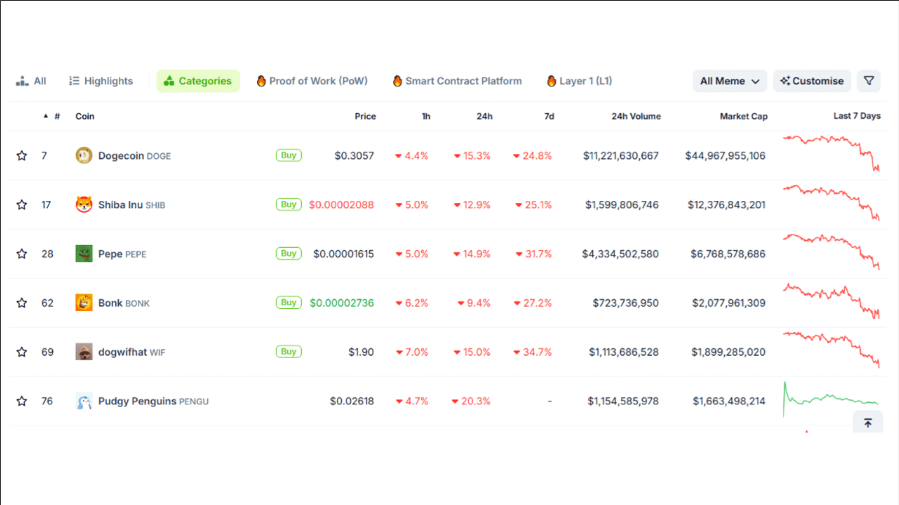Click the flame icon beside Smart Contract Platform
Image resolution: width=899 pixels, height=505 pixels.
(397, 81)
